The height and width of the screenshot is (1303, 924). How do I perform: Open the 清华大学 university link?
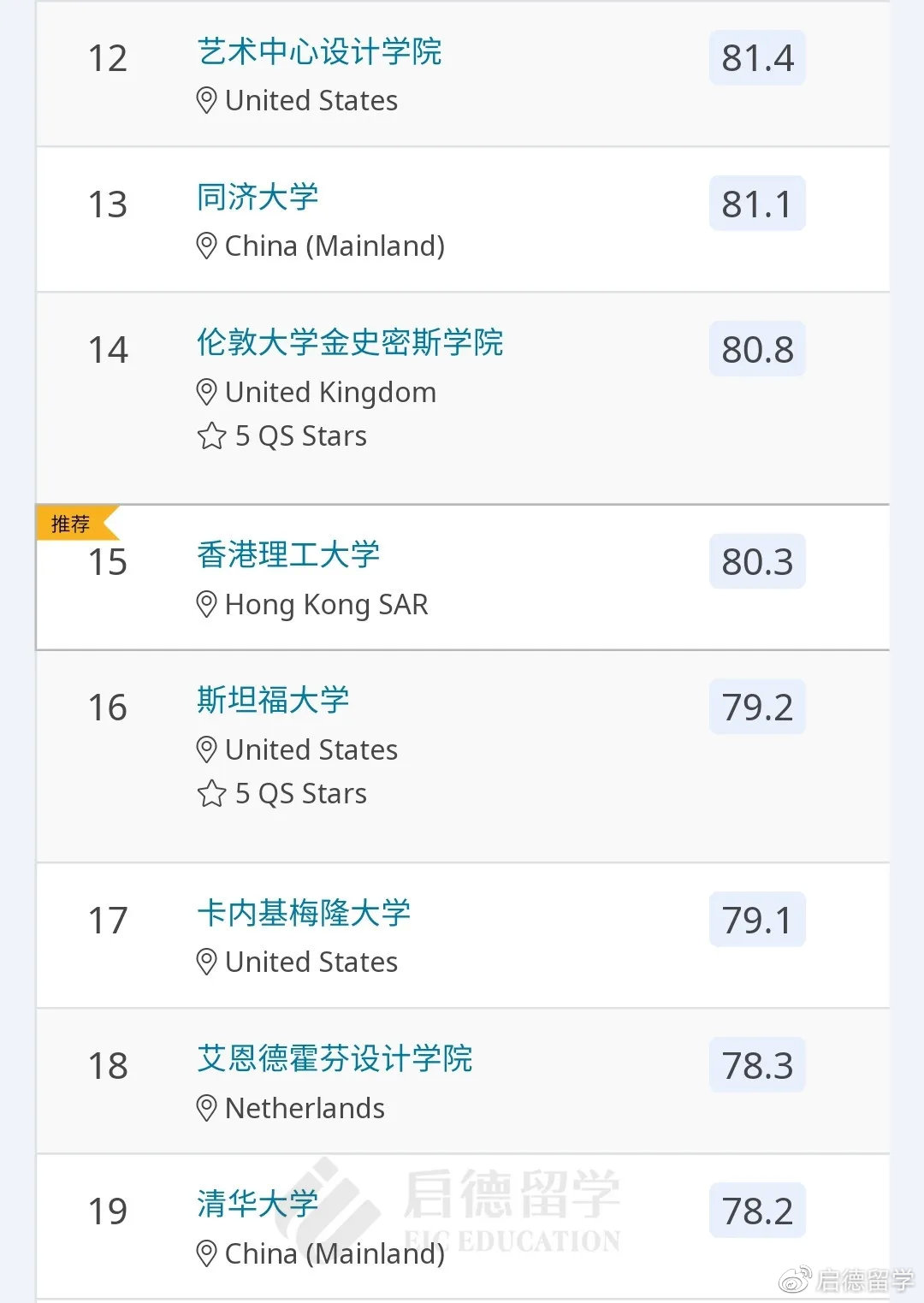point(258,1204)
